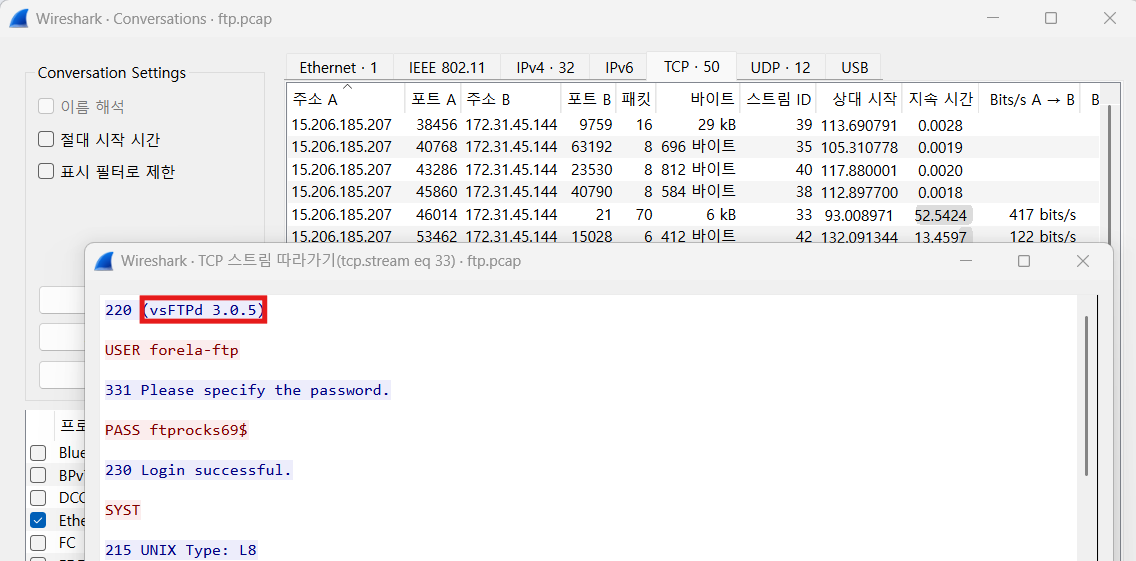Select the port 43286 cell
The width and height of the screenshot is (1136, 561).
[436, 170]
